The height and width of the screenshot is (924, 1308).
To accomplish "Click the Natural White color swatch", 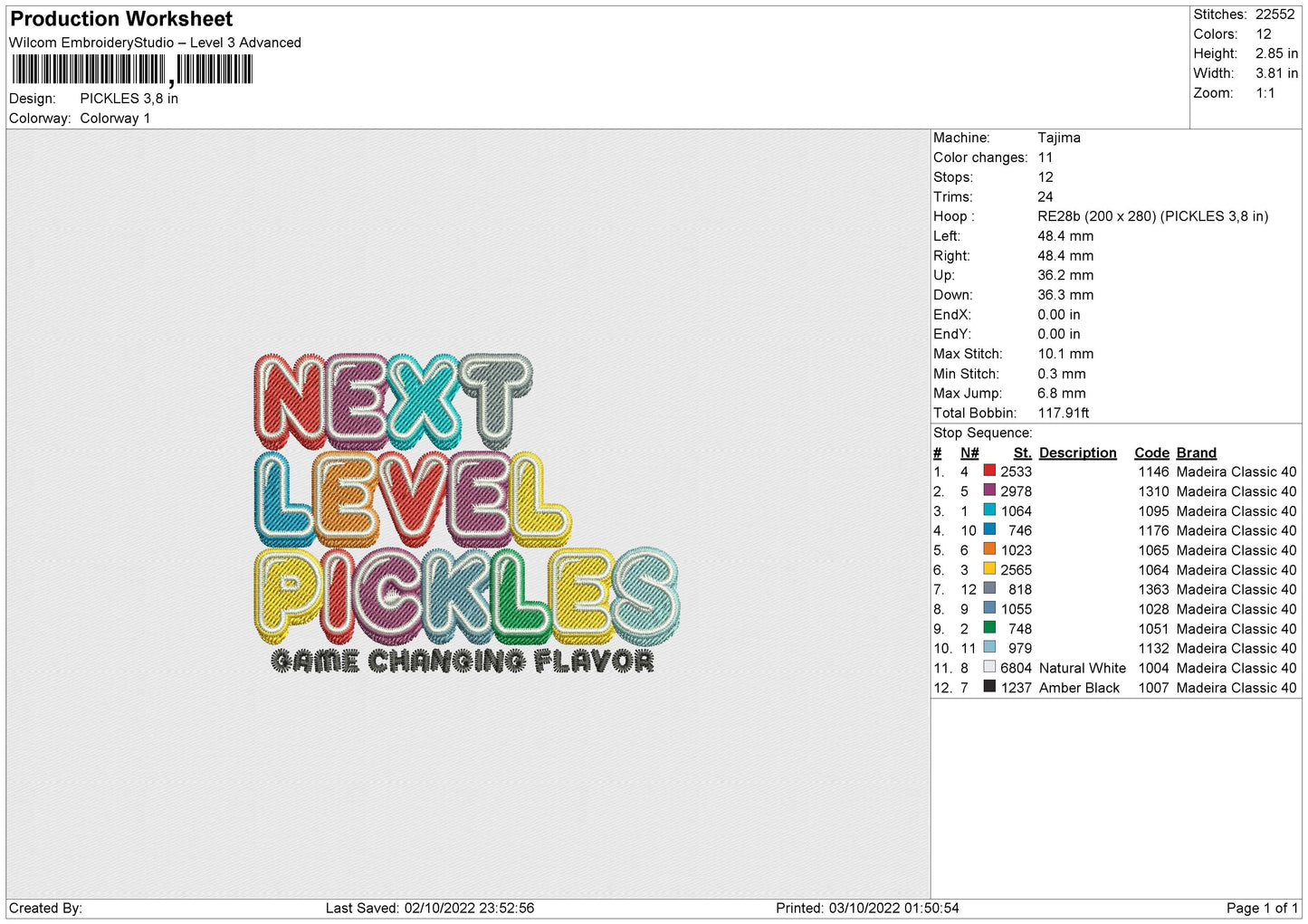I will (989, 667).
